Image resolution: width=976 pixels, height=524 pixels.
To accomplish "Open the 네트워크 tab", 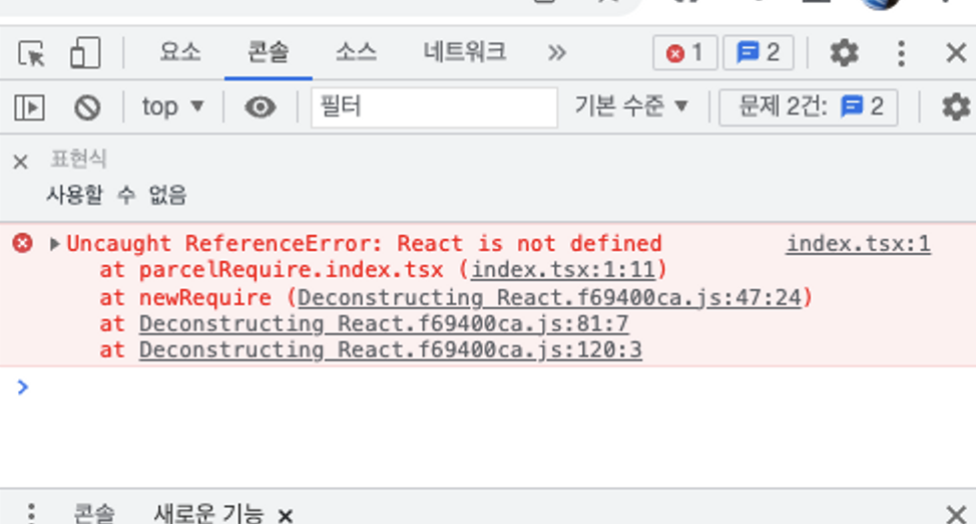I will tap(464, 52).
